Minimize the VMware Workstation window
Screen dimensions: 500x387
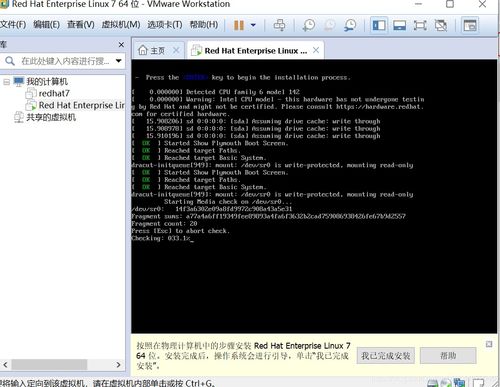[x=419, y=4]
